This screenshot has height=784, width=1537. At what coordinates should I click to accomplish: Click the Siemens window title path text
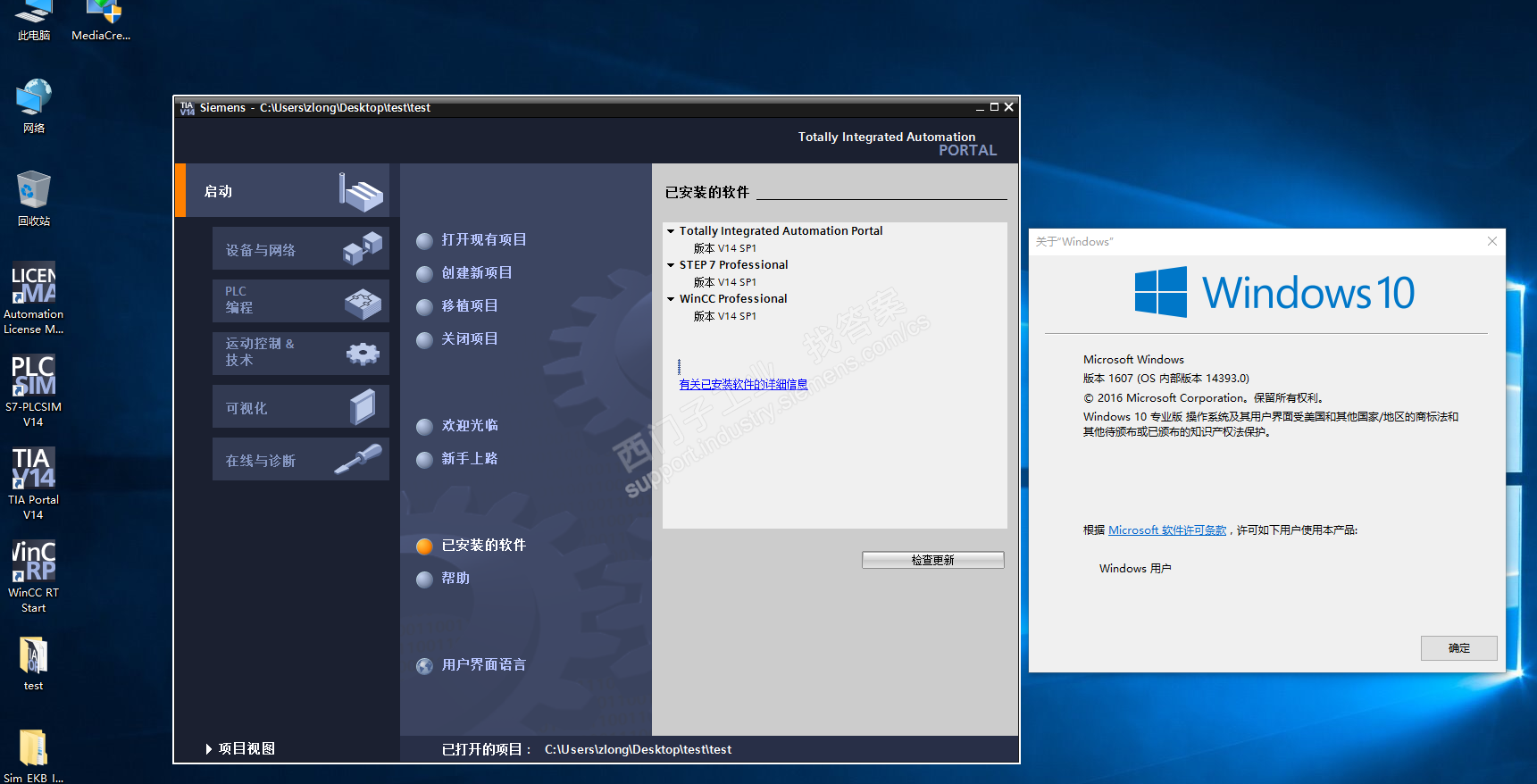[x=345, y=108]
